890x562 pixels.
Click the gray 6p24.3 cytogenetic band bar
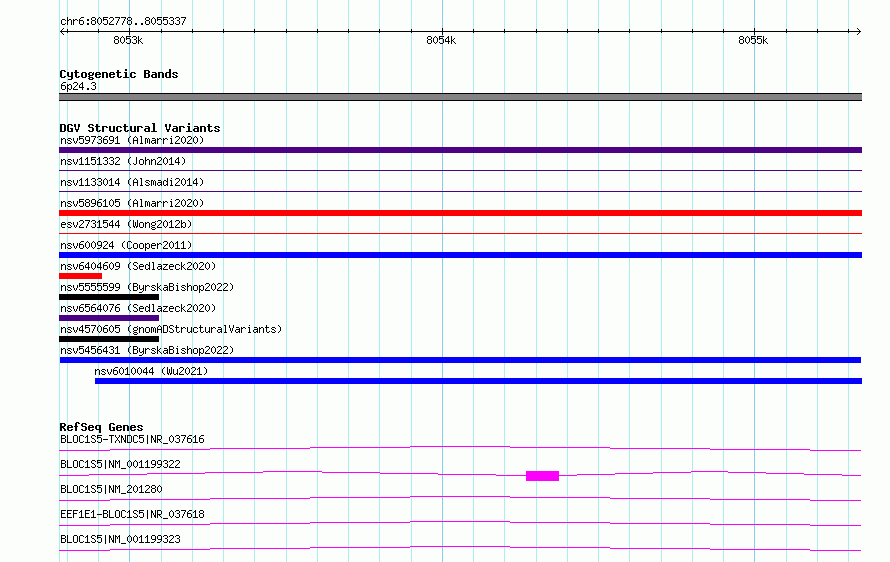pyautogui.click(x=460, y=97)
